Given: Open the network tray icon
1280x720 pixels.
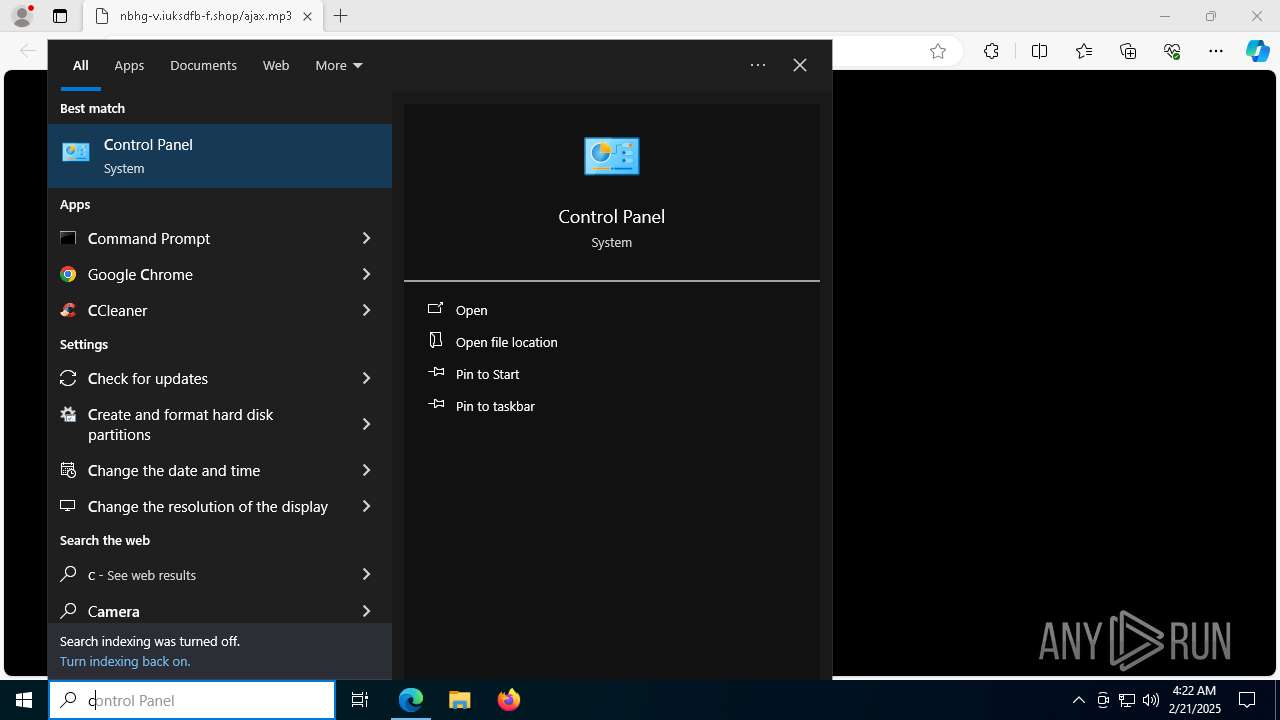Looking at the screenshot, I should click(x=1127, y=700).
